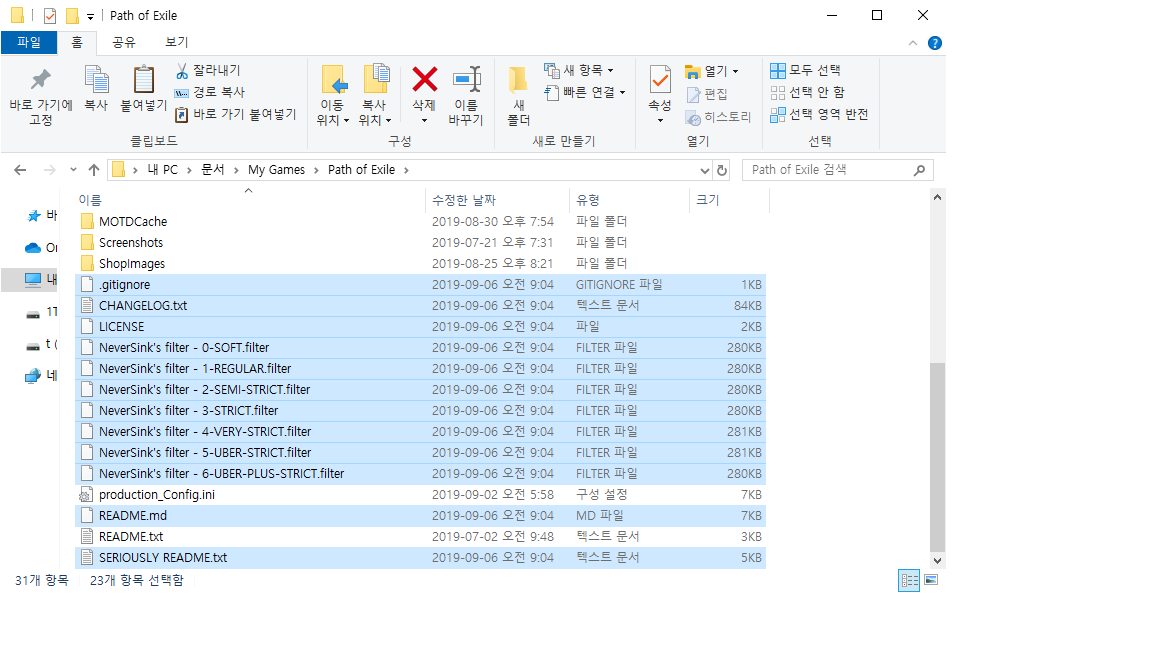
Task: Create a New folder (새 폴더)
Action: (x=519, y=96)
